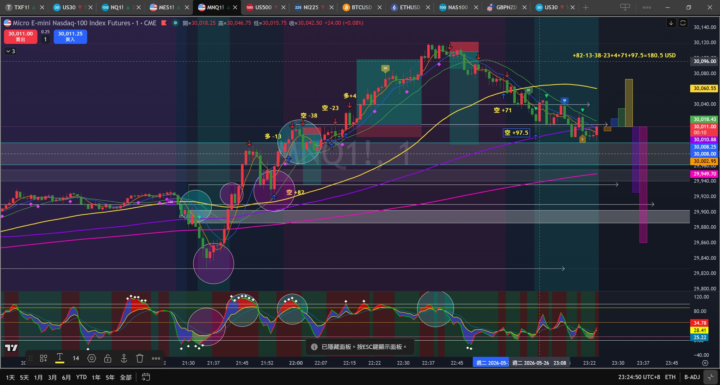Viewport: 720px width, 385px height.
Task: Expand the collapsed indicators legend showing 3
Action: pyautogui.click(x=10, y=51)
